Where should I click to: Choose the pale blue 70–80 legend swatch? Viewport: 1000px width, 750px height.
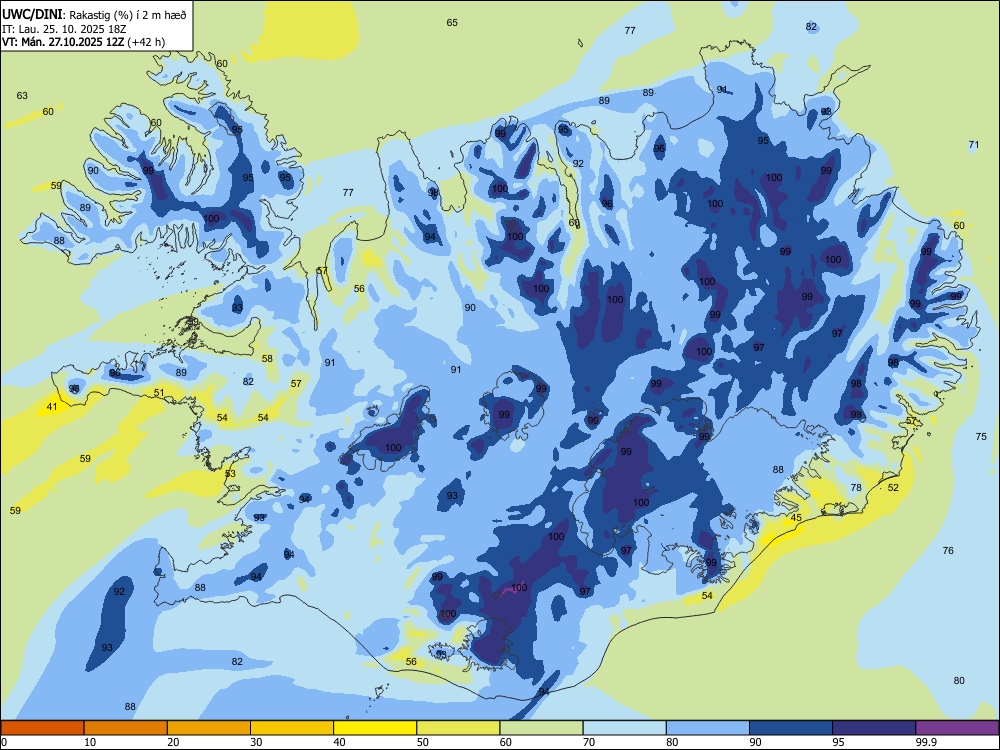tap(624, 728)
